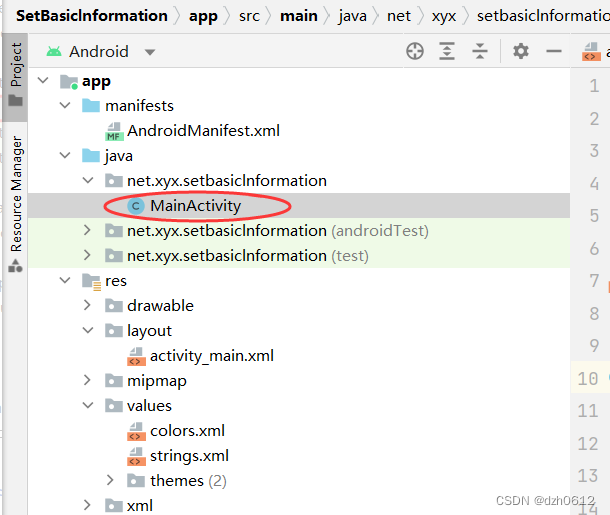Expand the xml folder

tap(87, 505)
